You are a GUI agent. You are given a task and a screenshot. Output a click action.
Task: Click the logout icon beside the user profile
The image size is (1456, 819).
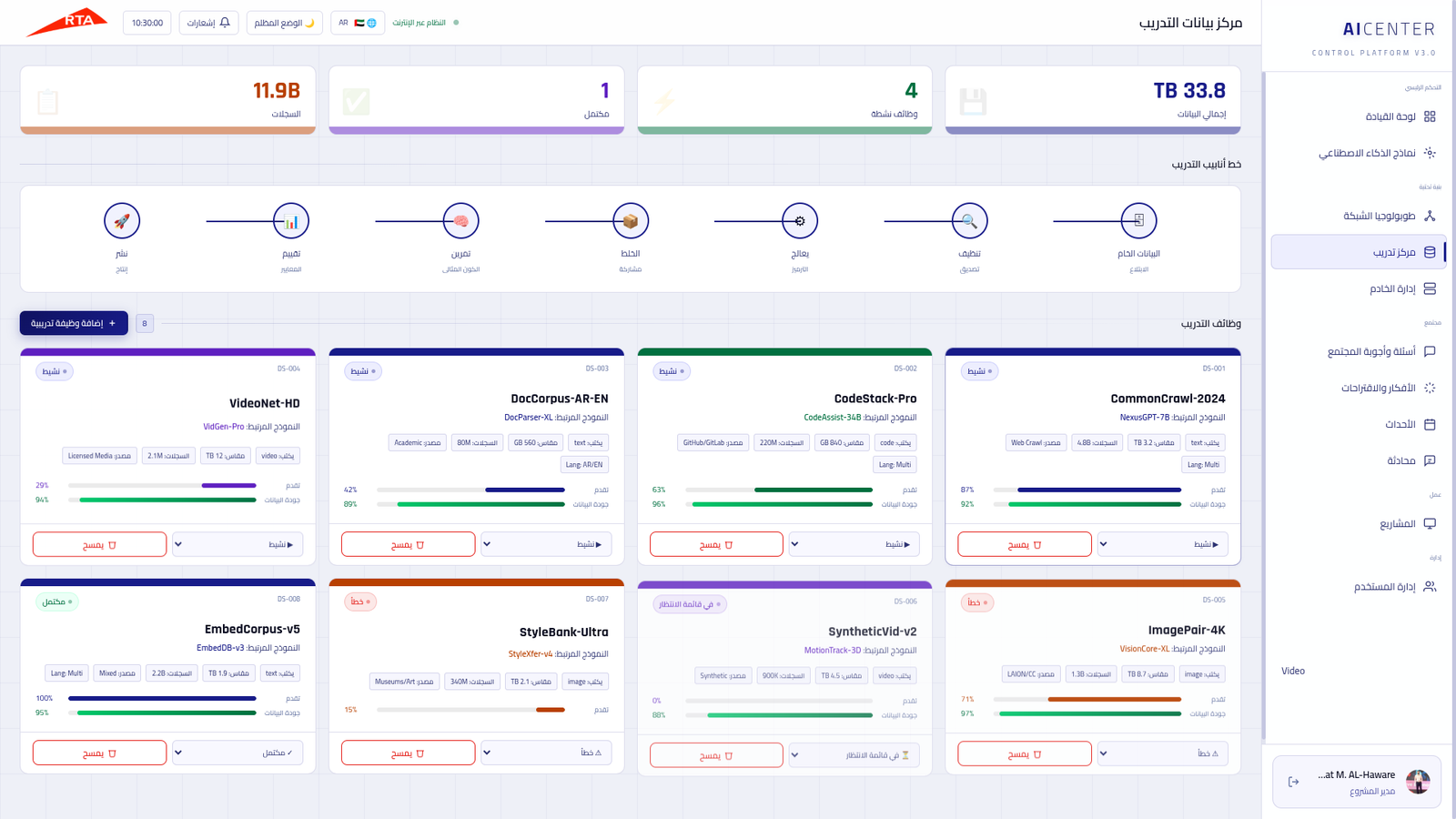pos(1293,782)
